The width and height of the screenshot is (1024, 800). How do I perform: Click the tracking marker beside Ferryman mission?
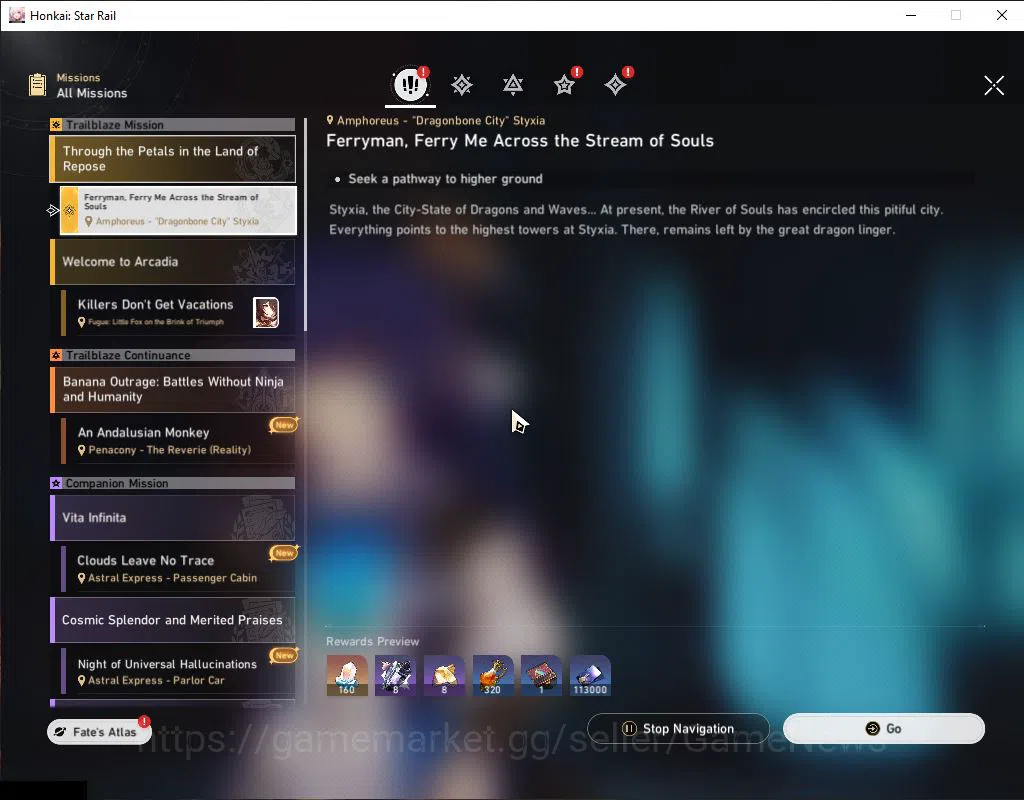(x=53, y=210)
